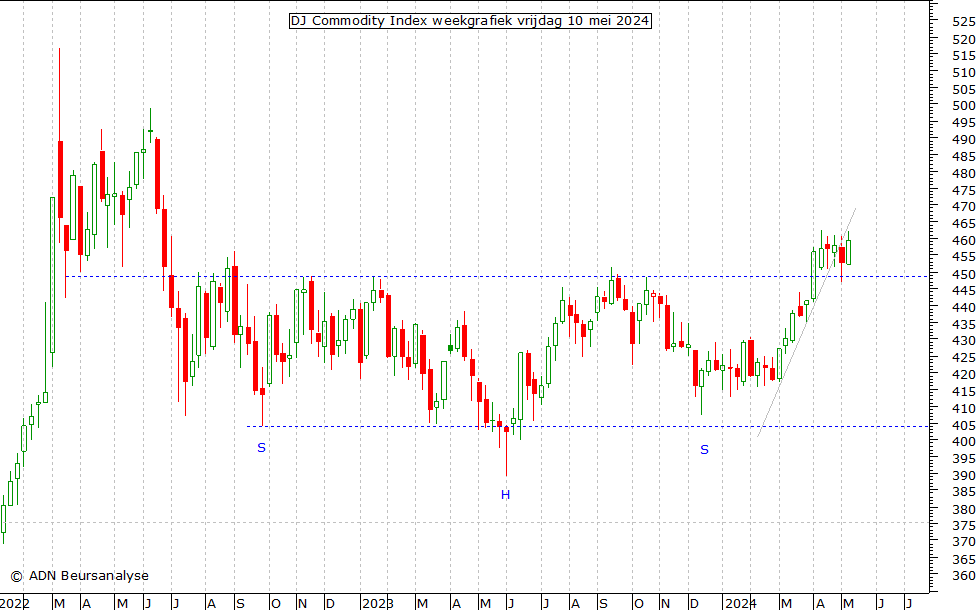Viewport: 980px width, 610px height.
Task: Select the 2023 year label on time axis
Action: pos(377,603)
